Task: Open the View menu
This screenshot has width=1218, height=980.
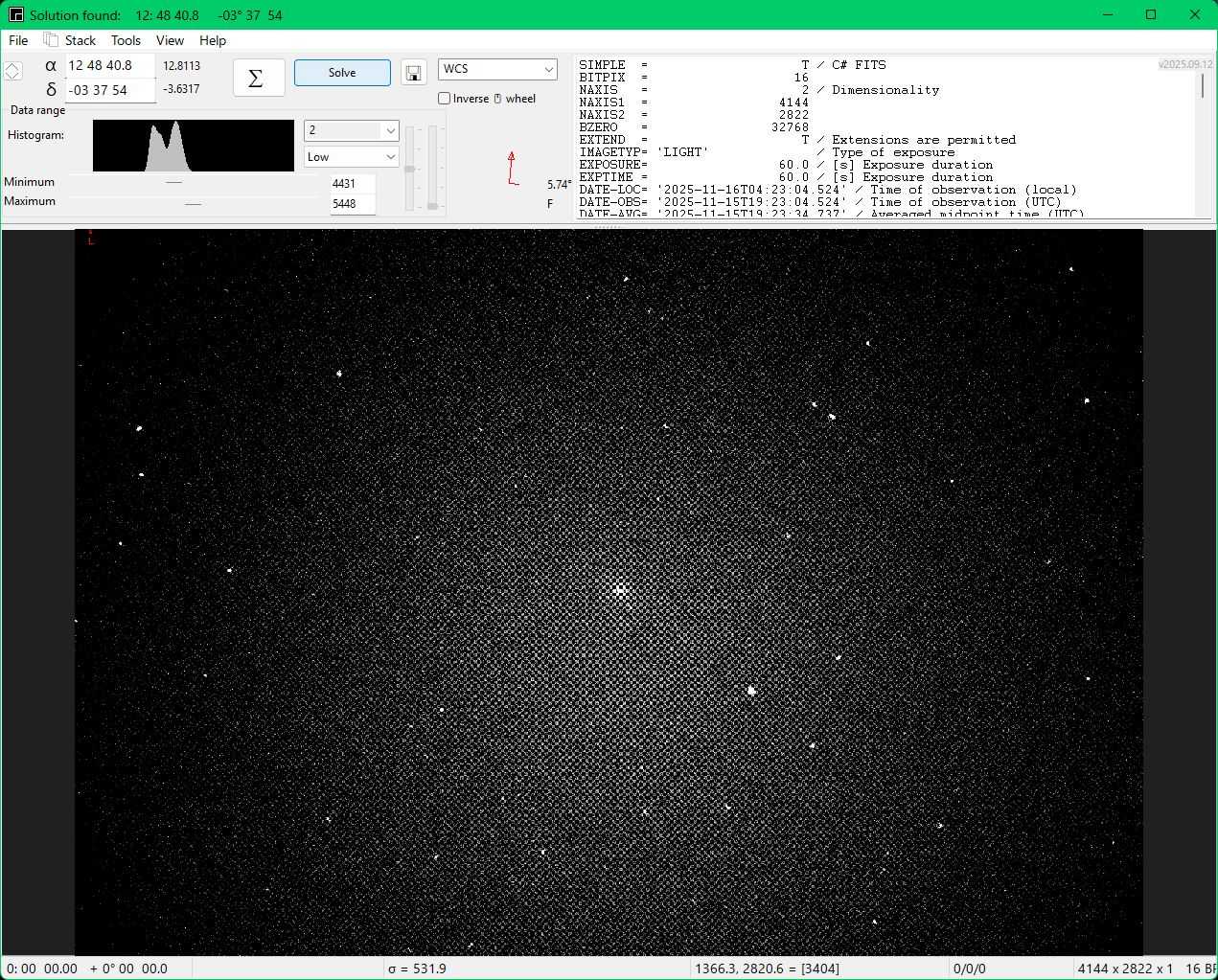Action: coord(170,40)
